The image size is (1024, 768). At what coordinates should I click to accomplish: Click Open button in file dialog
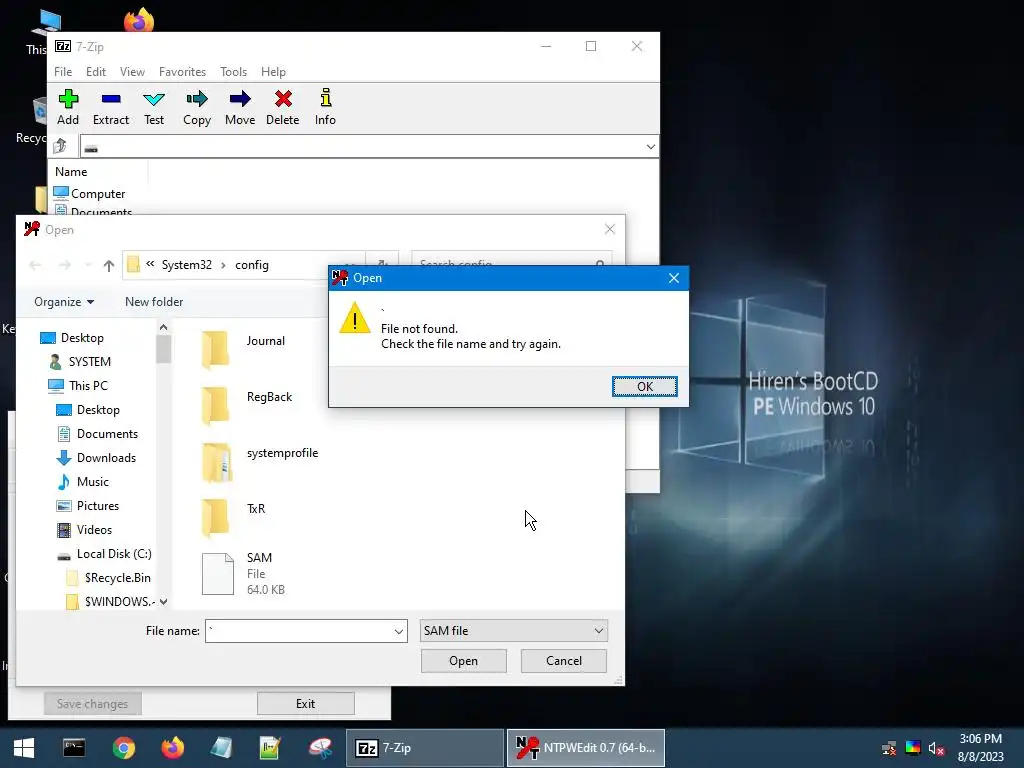pyautogui.click(x=464, y=661)
